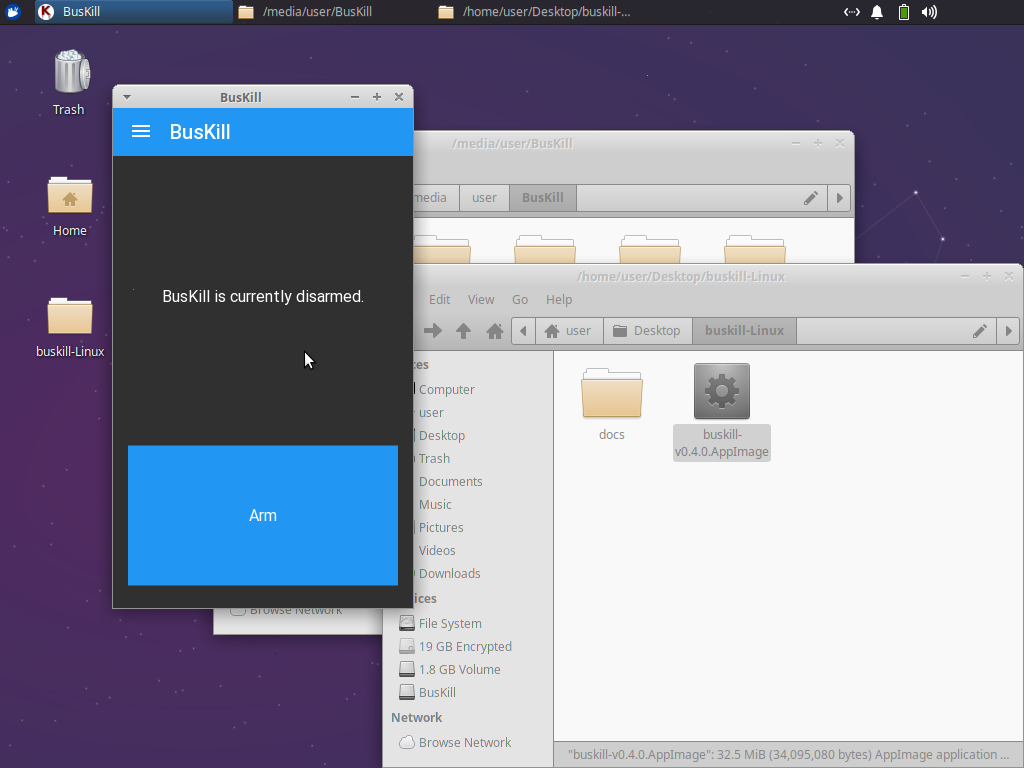The width and height of the screenshot is (1024, 768).
Task: Open the BusKill drive in sidebar
Action: (428, 692)
